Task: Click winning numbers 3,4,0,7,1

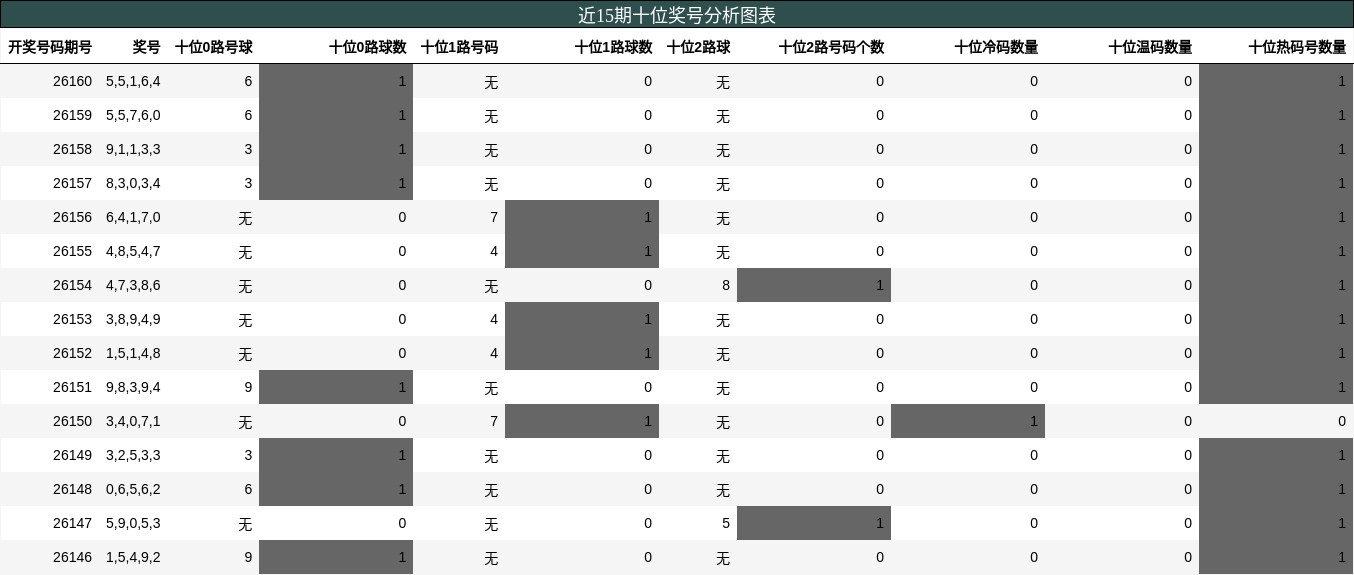Action: 133,421
